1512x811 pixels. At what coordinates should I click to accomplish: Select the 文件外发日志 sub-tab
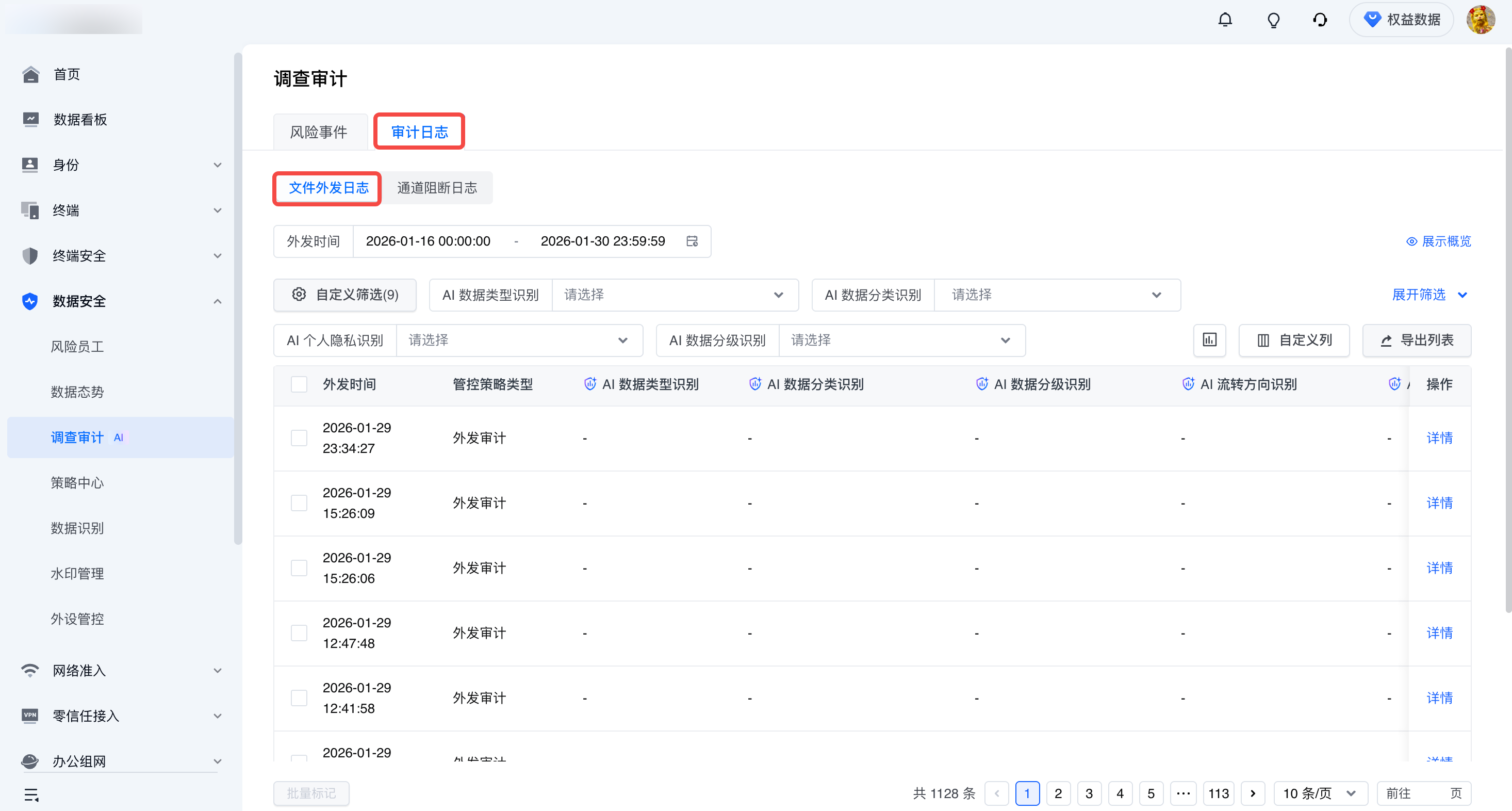click(328, 188)
